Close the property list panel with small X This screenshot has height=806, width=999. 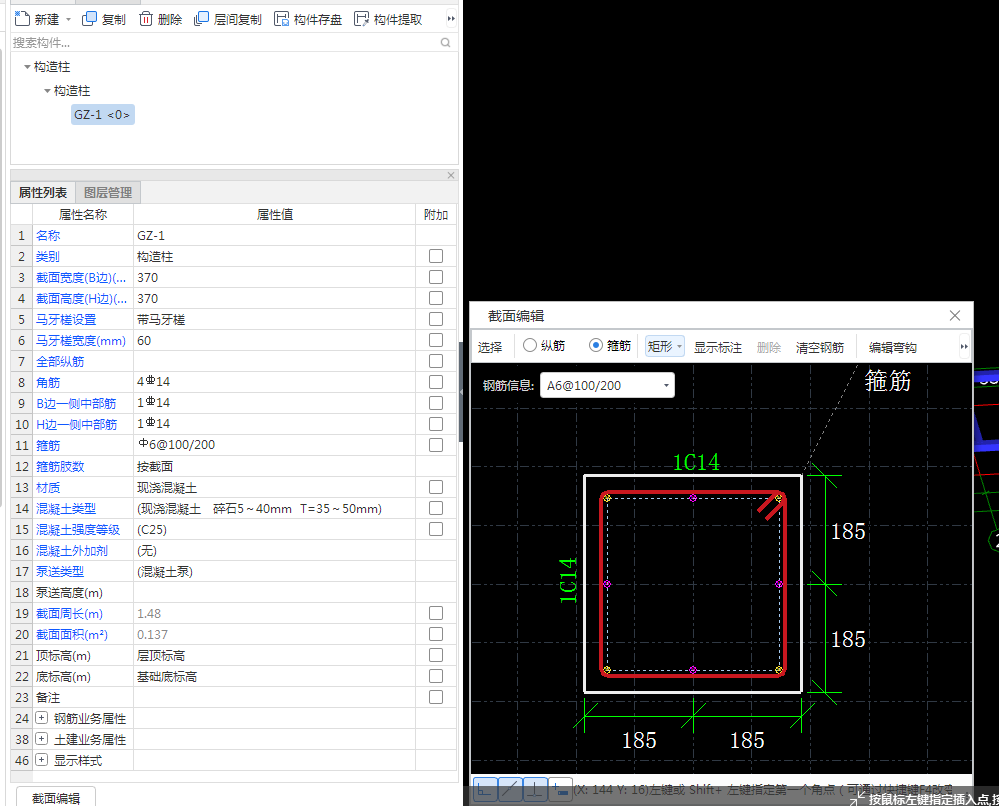click(x=451, y=175)
